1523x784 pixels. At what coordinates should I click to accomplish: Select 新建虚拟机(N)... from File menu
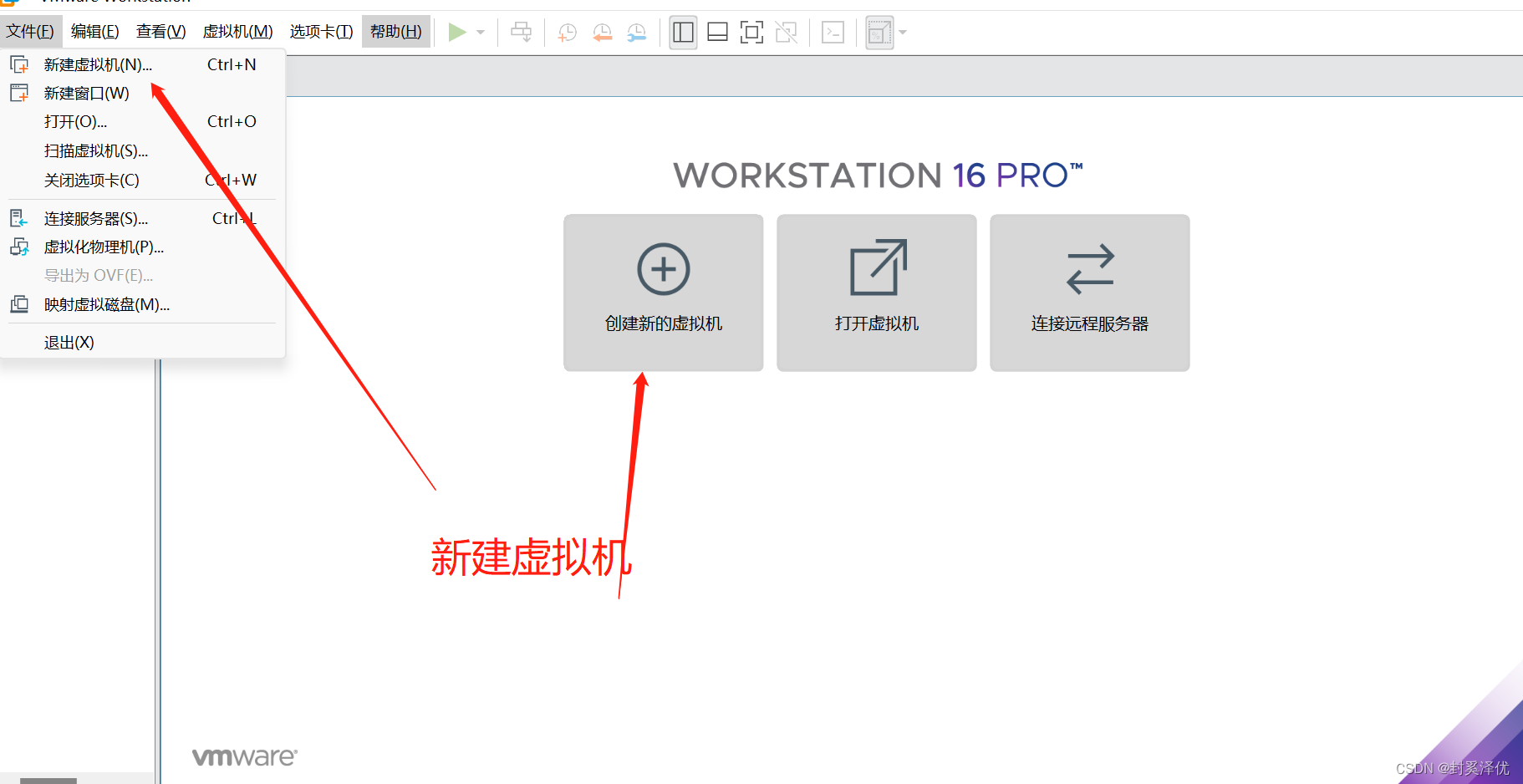pyautogui.click(x=143, y=64)
